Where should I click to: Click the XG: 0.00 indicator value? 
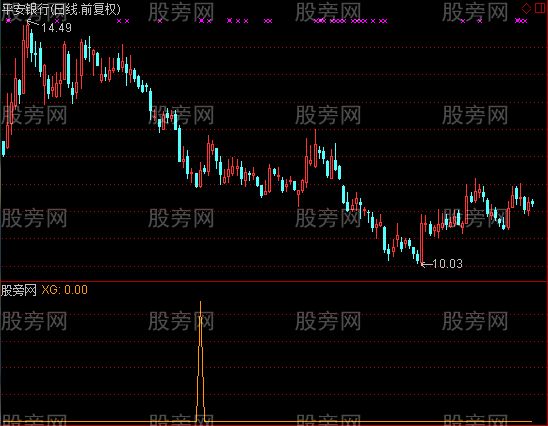click(65, 290)
